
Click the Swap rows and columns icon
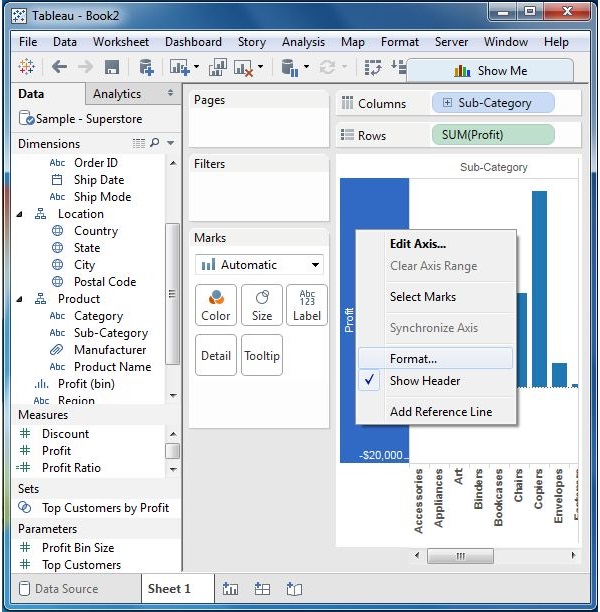click(x=374, y=67)
